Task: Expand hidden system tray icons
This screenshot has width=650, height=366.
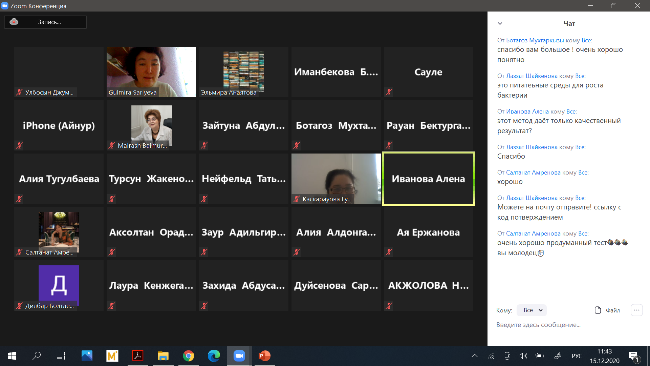Action: [475, 356]
